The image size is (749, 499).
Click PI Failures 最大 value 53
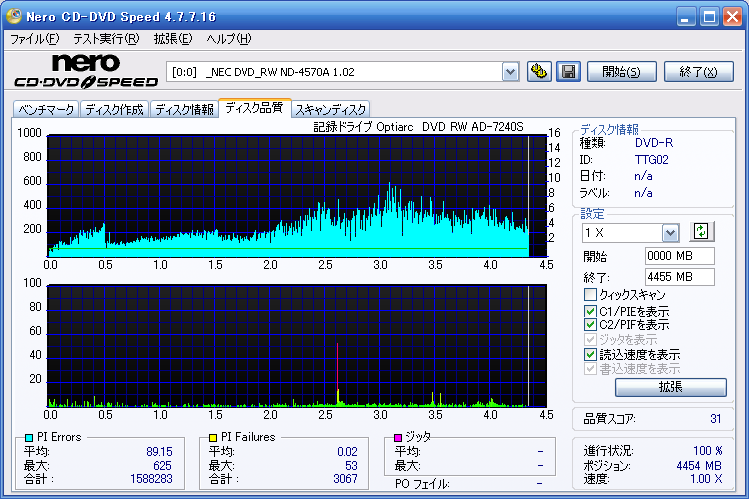(351, 466)
